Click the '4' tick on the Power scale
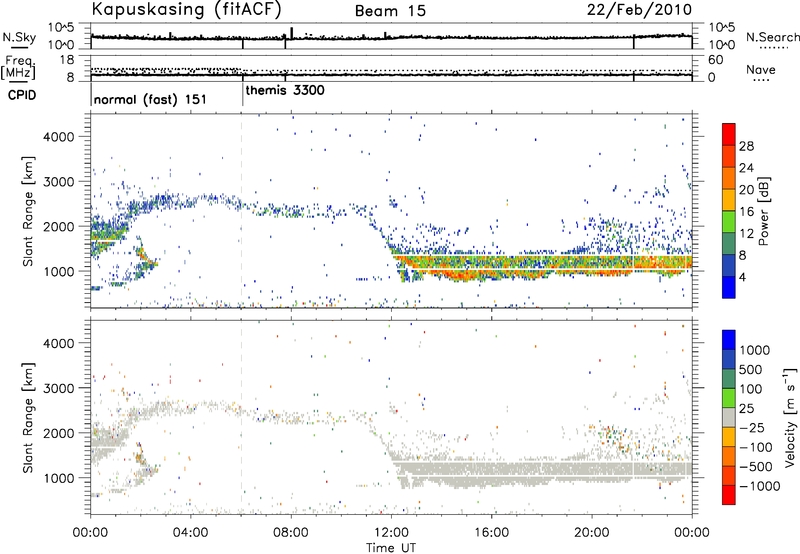 [743, 278]
